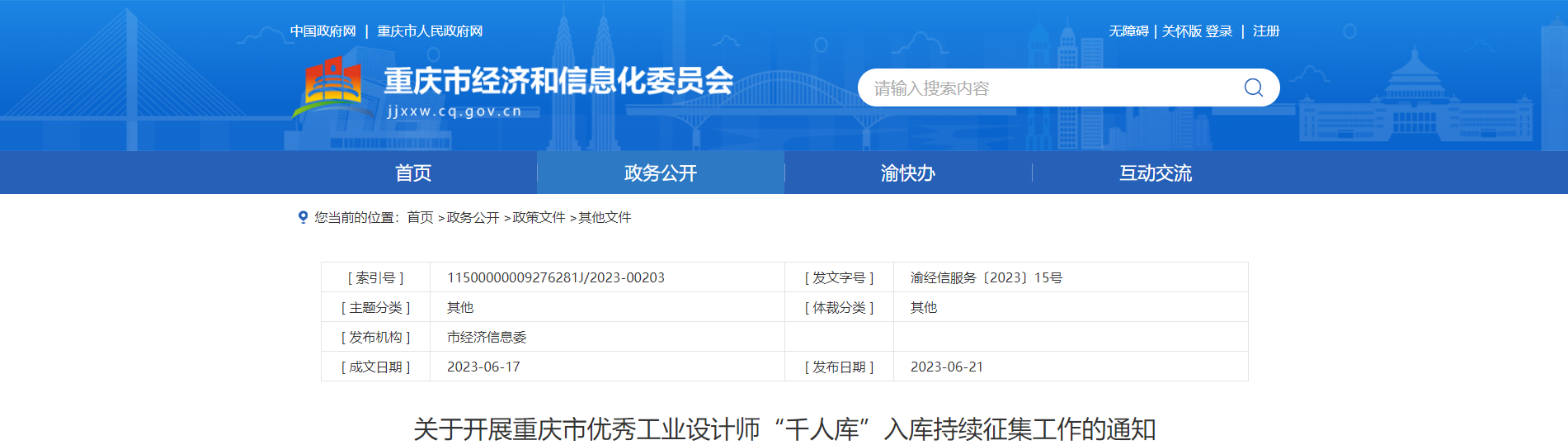Select 首页 in the breadcrumb path
The width and height of the screenshot is (1568, 445).
pyautogui.click(x=420, y=217)
